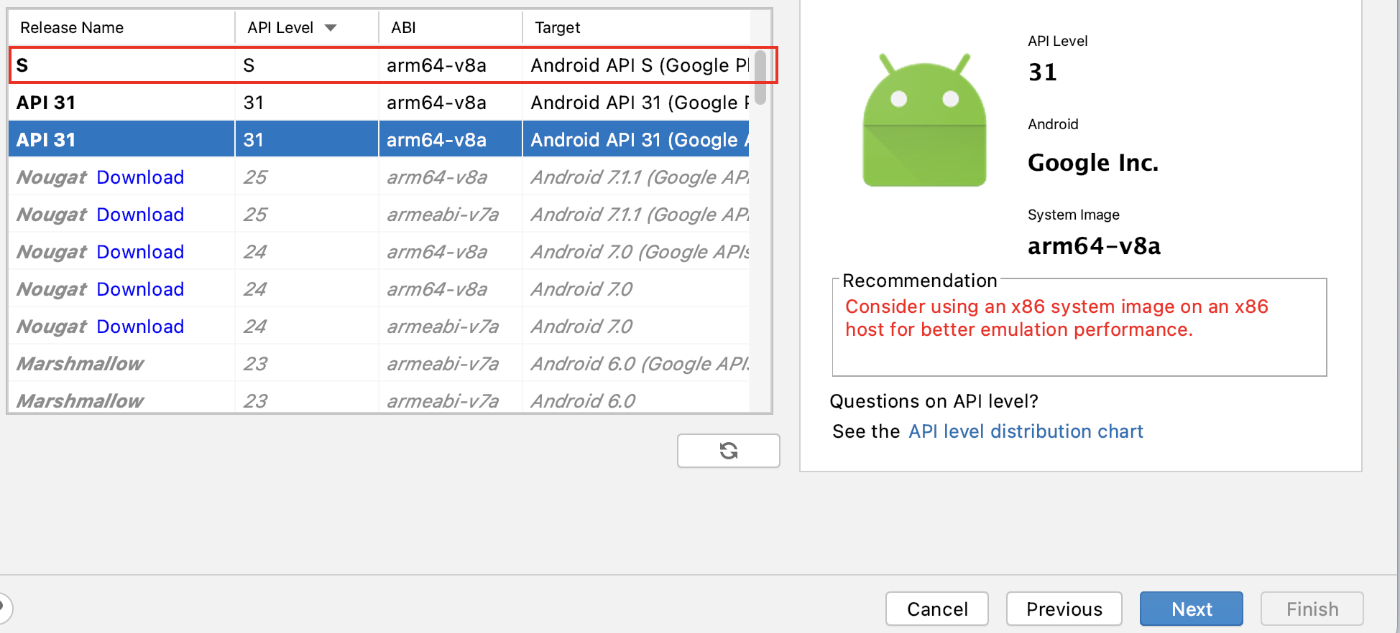
Task: Click the x86 recommendation warning text
Action: point(1057,318)
